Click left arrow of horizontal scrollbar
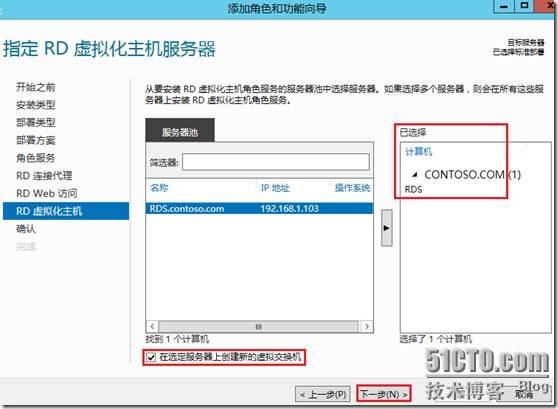 [x=152, y=326]
